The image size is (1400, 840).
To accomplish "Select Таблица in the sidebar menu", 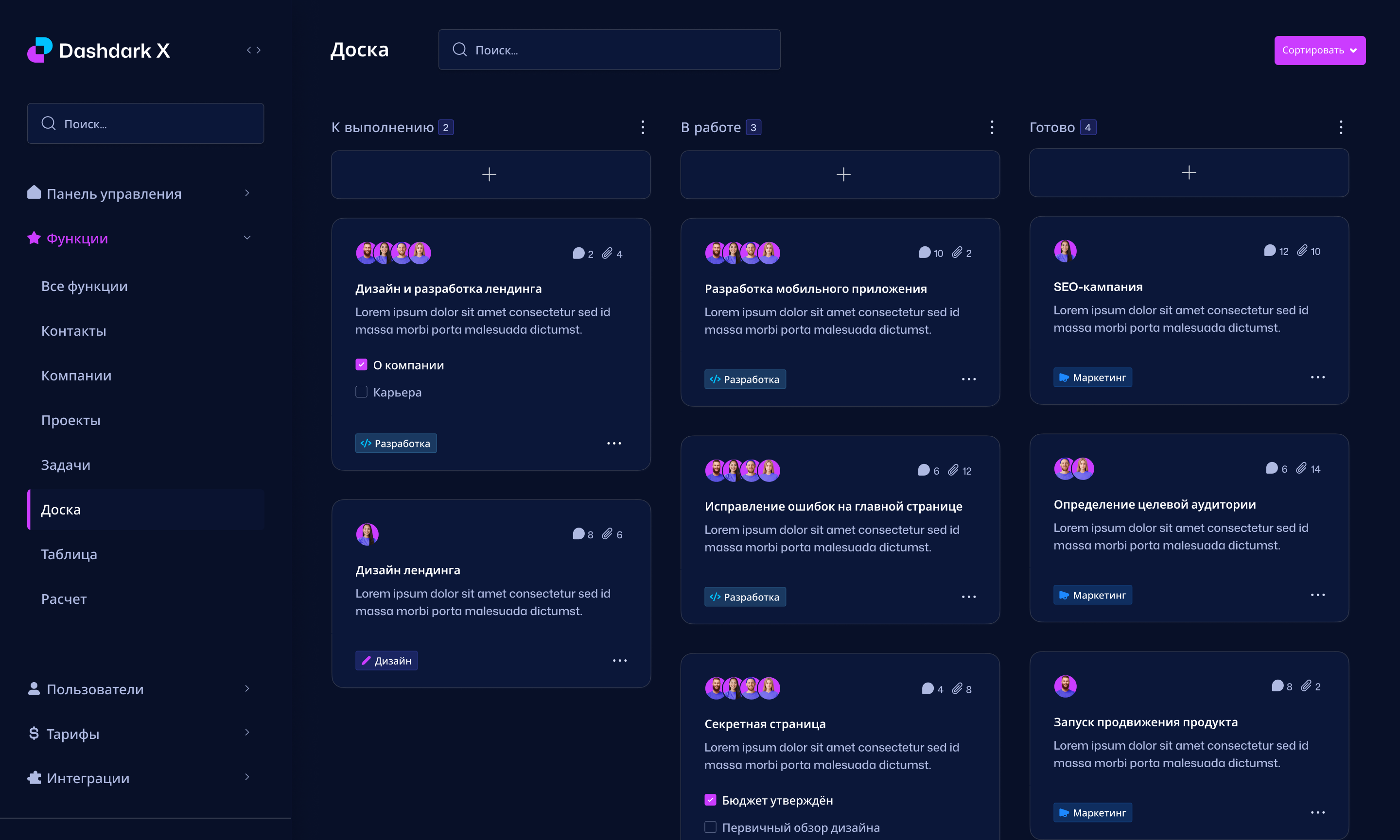I will (x=69, y=554).
